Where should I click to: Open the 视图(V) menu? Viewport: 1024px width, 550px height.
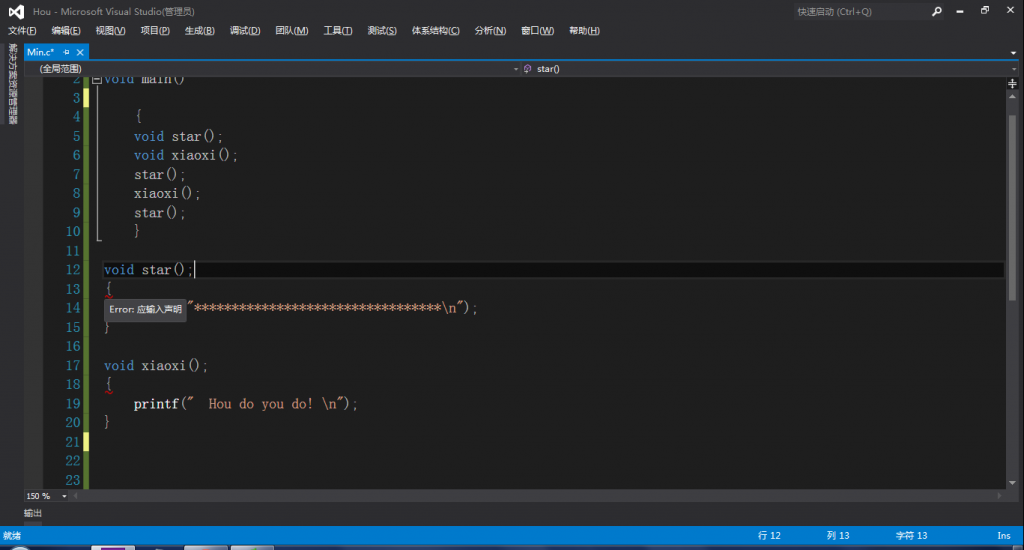110,31
